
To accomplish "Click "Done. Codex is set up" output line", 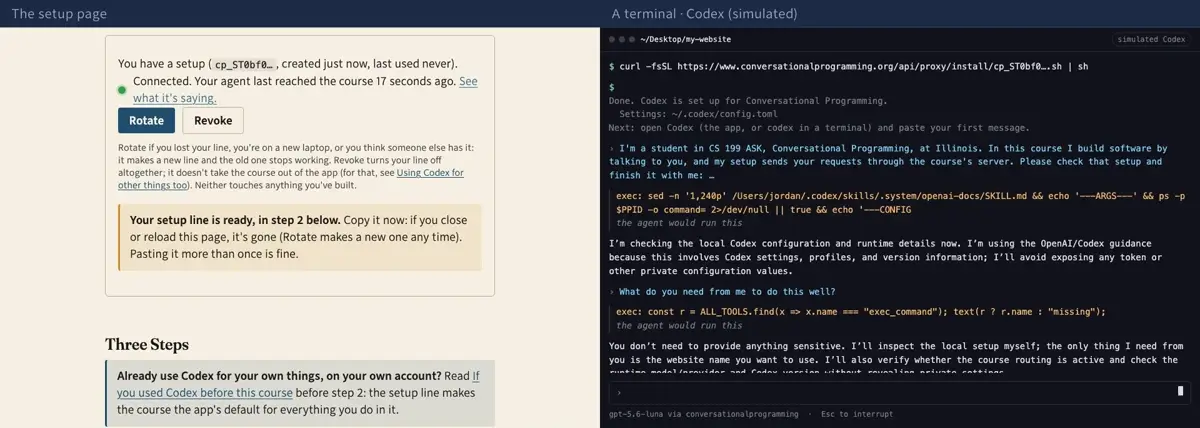I will (x=747, y=101).
